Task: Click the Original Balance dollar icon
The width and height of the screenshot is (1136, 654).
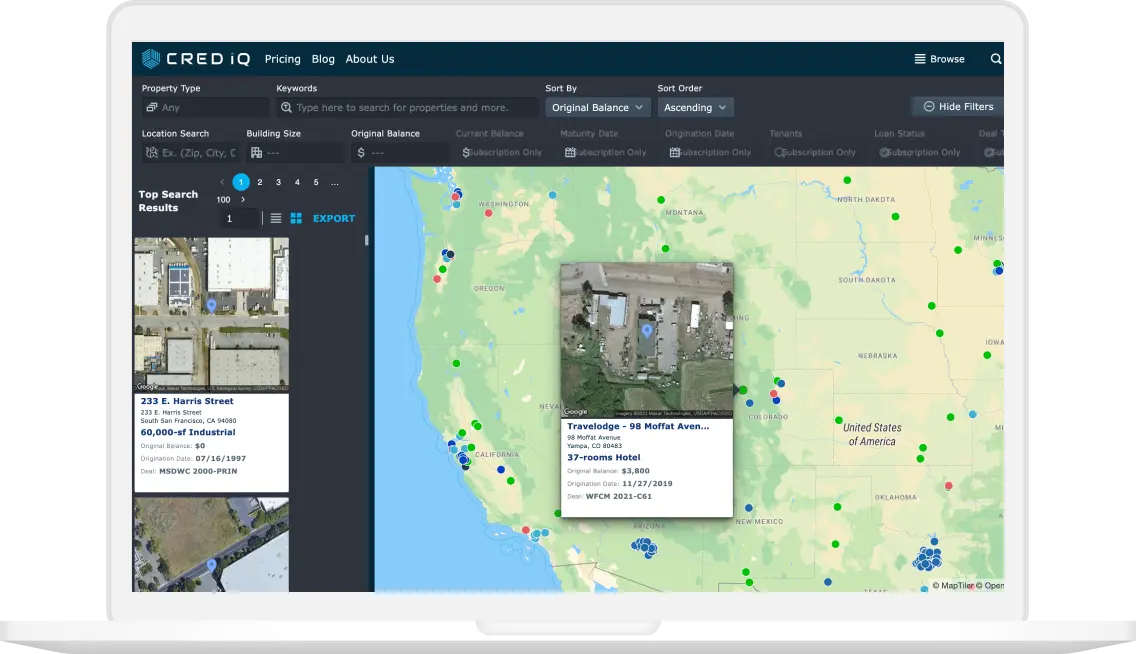Action: pos(361,152)
